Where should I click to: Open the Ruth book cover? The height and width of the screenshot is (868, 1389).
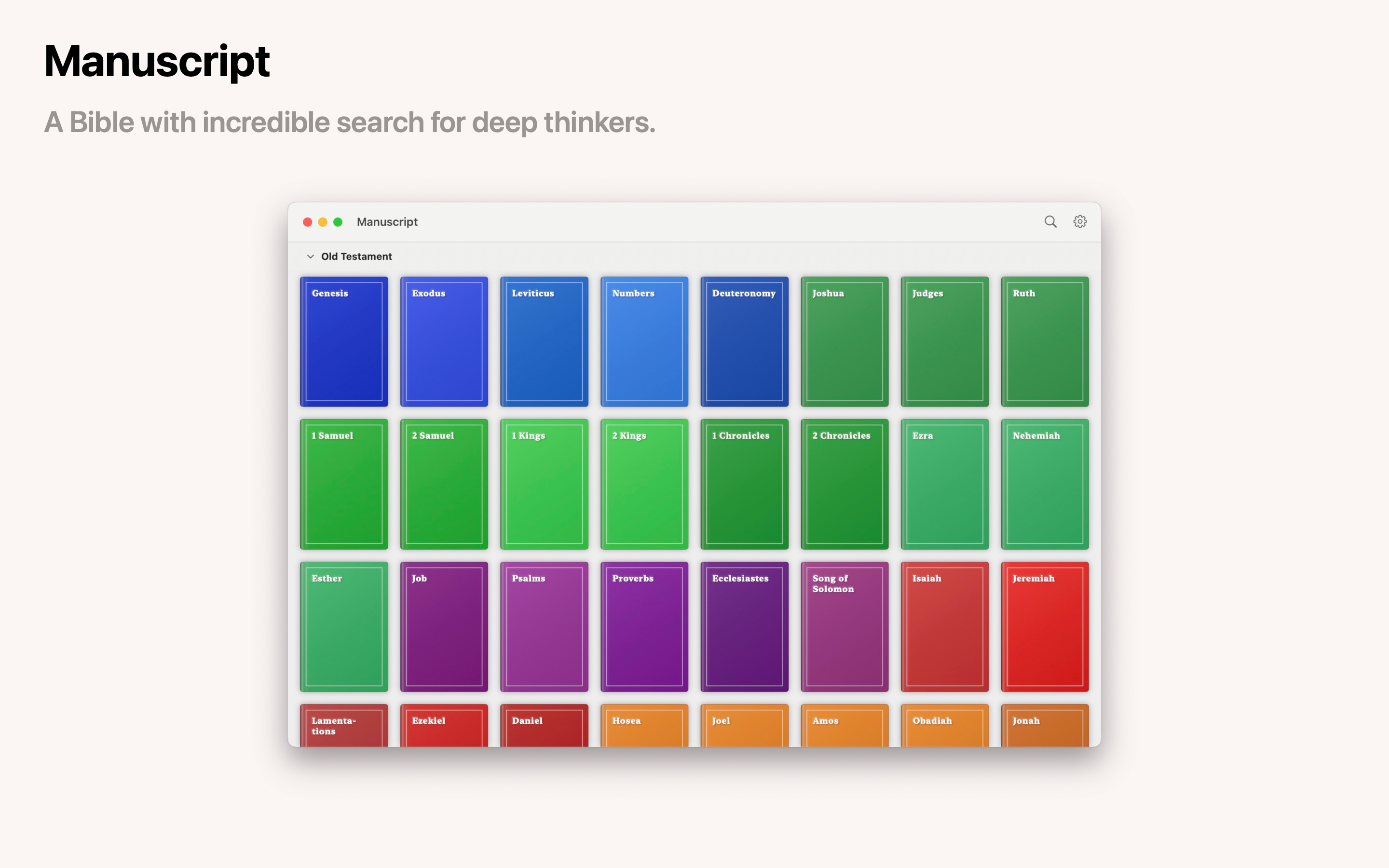click(1045, 341)
